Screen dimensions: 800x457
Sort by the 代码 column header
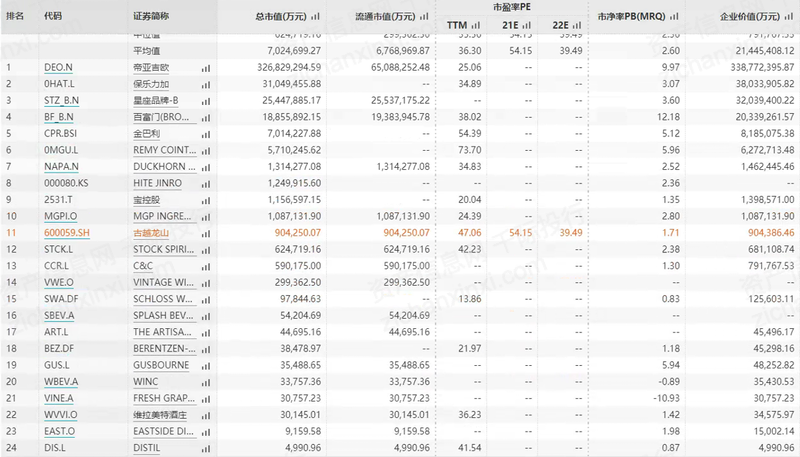(x=53, y=16)
